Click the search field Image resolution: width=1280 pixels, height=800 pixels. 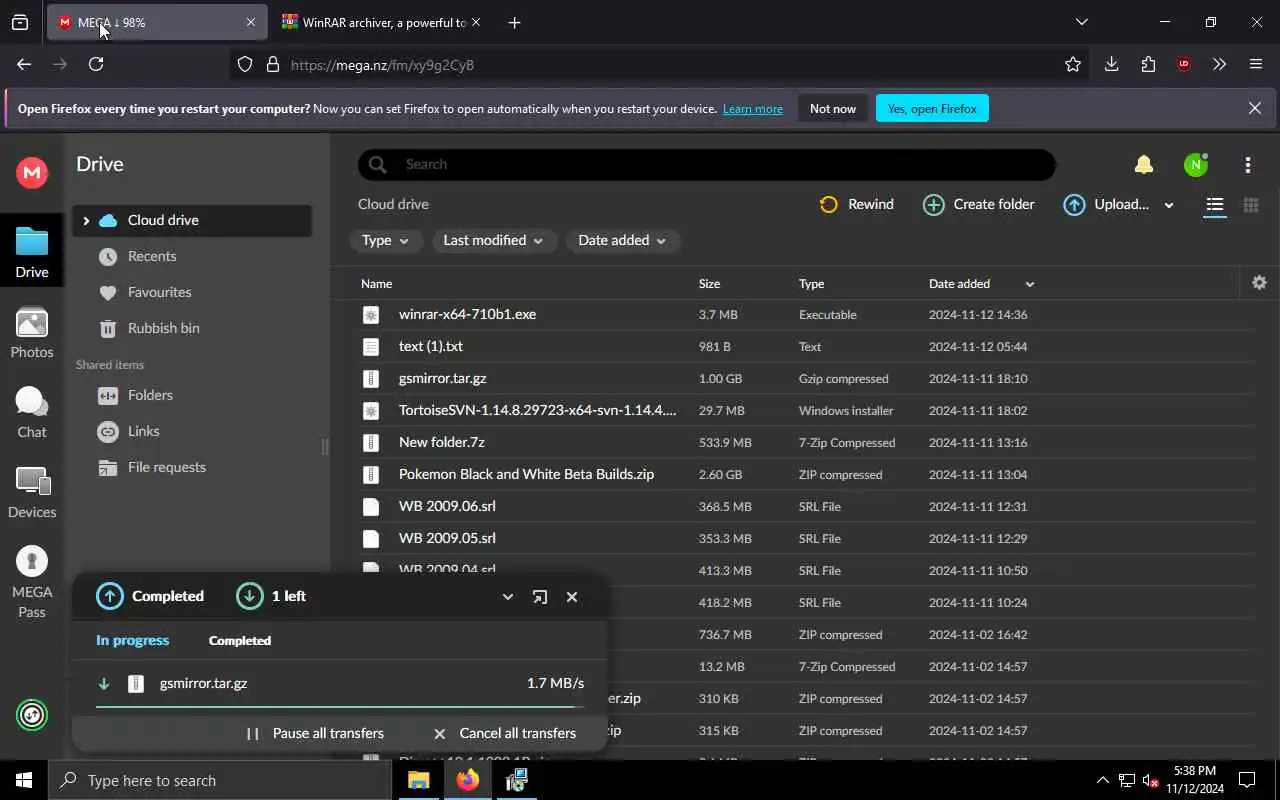tap(706, 164)
